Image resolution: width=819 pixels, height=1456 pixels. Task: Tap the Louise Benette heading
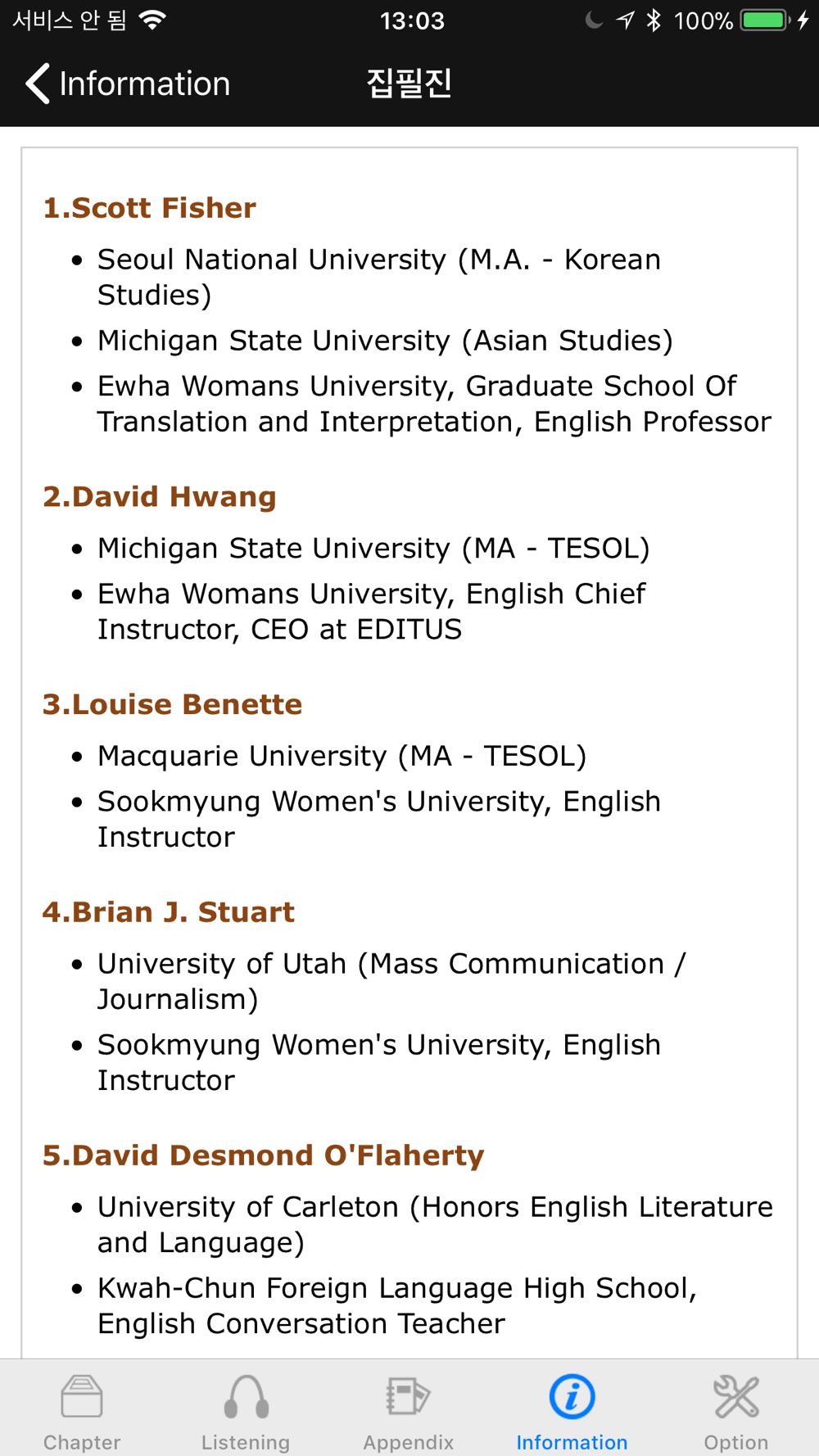[173, 704]
